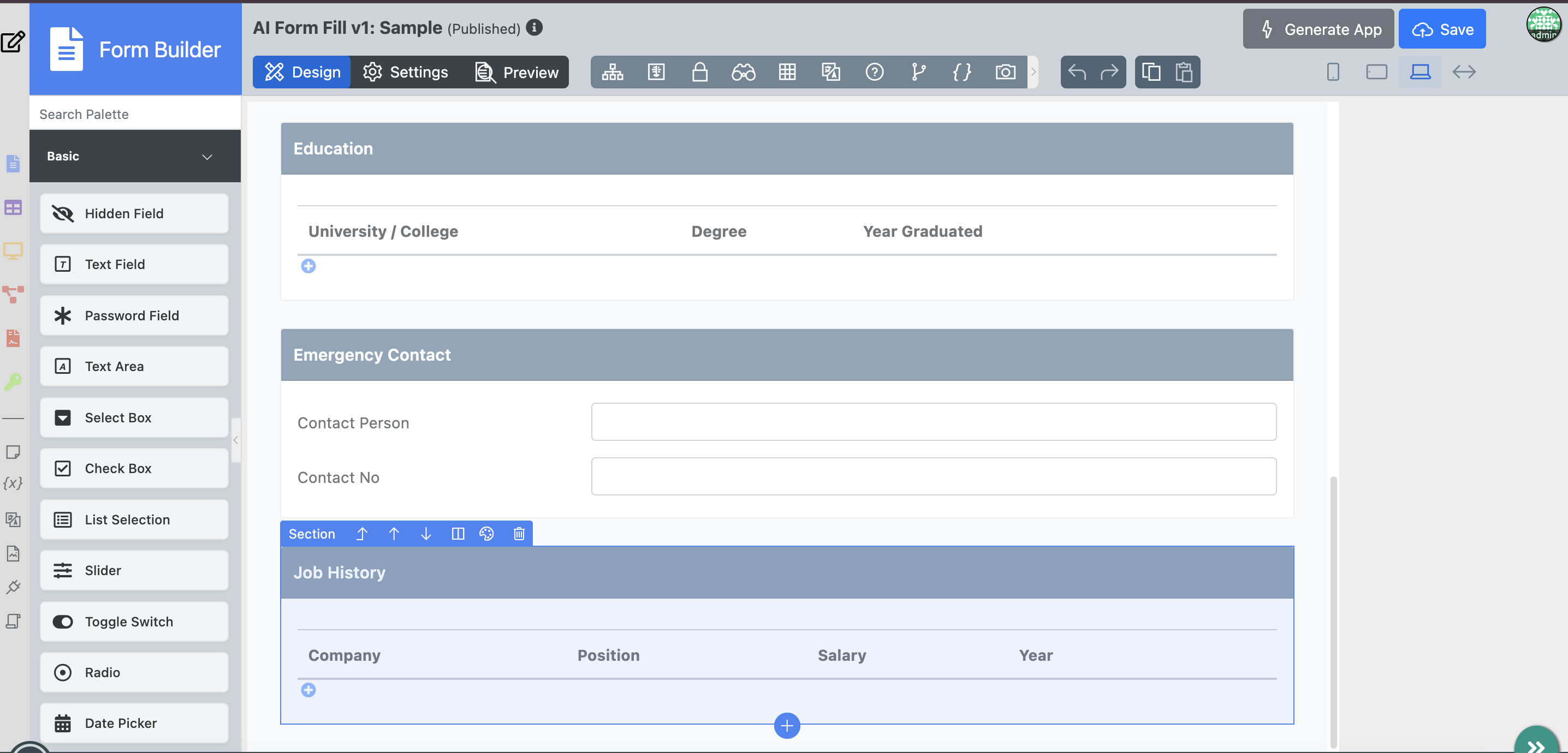The image size is (1568, 753).
Task: Move section down with arrow icon
Action: tap(425, 534)
